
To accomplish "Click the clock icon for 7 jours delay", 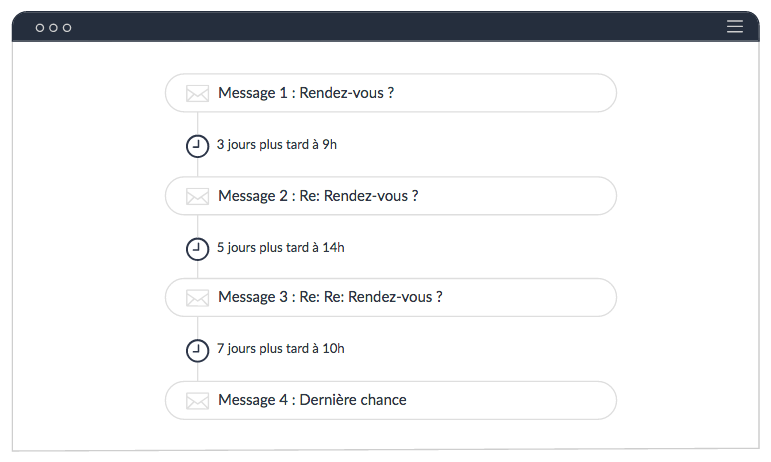I will (198, 350).
